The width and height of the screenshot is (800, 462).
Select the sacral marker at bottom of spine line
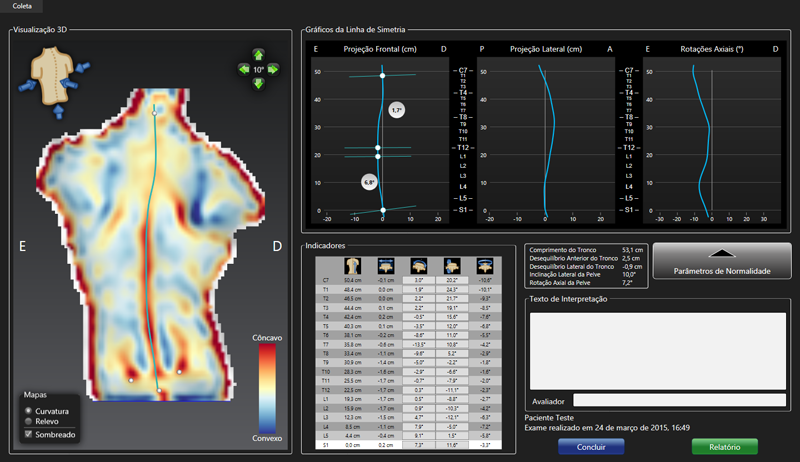click(159, 391)
